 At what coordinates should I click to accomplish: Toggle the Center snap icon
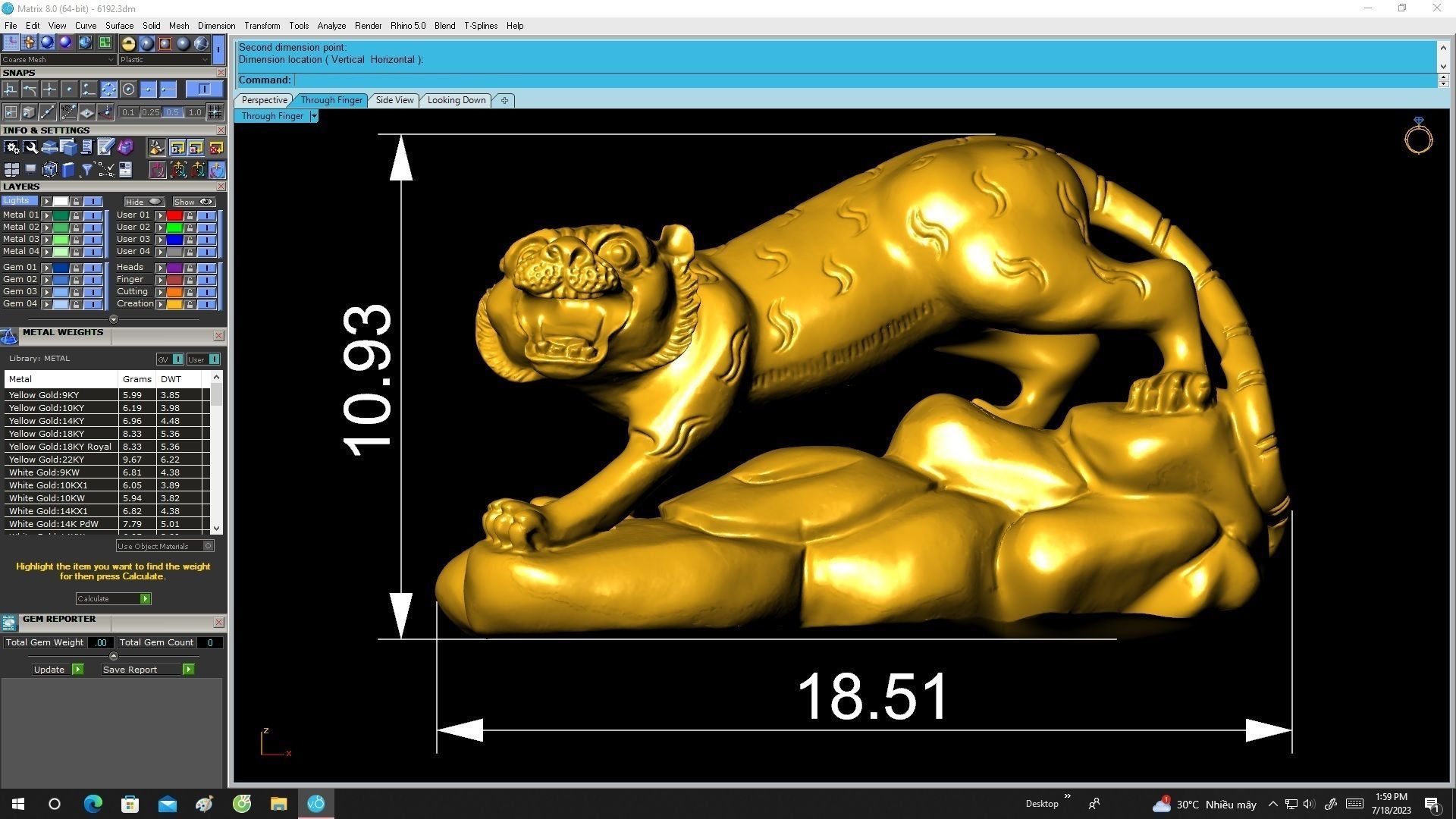click(128, 89)
